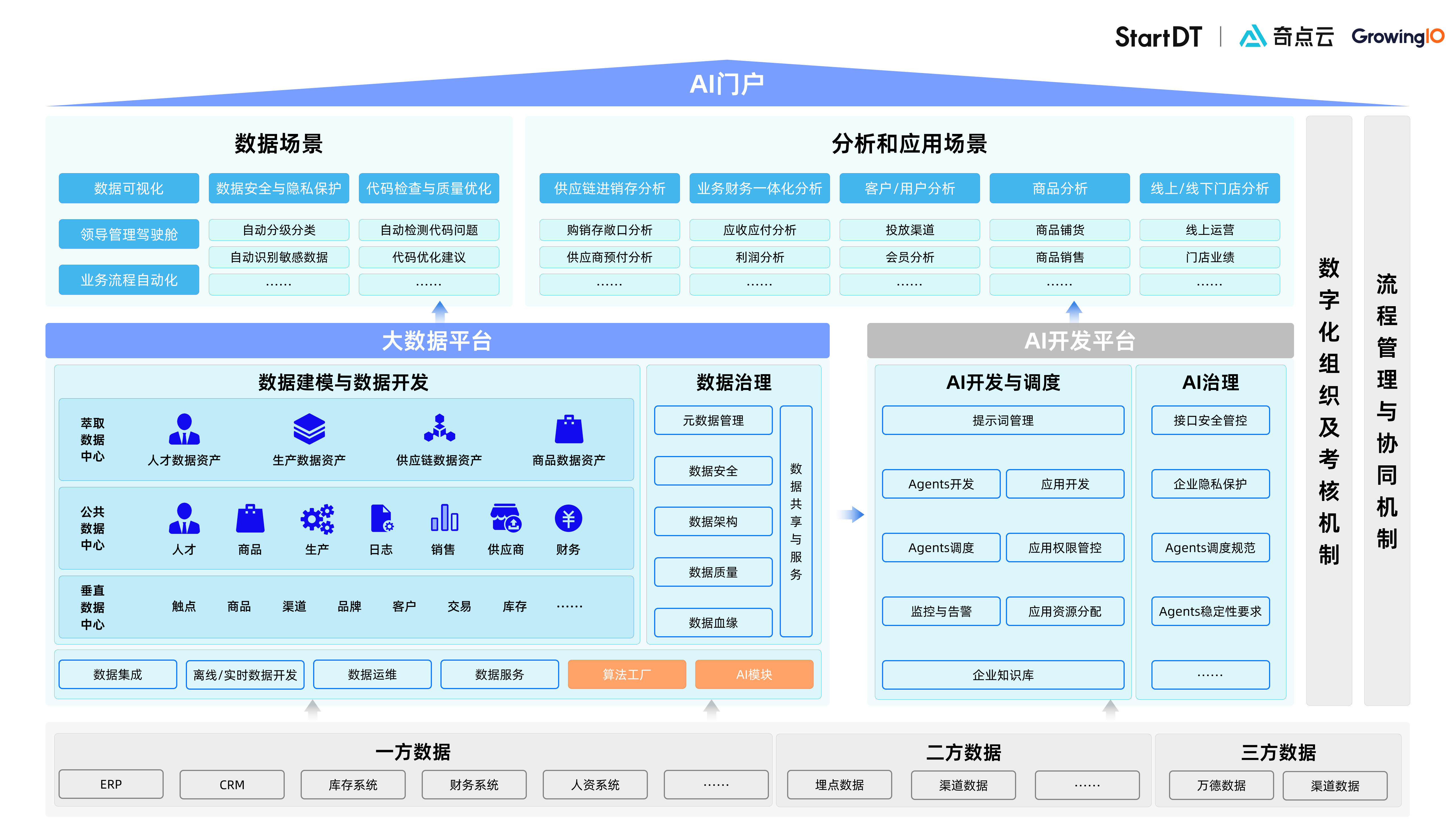Click the 供应商 store icon

point(505,519)
